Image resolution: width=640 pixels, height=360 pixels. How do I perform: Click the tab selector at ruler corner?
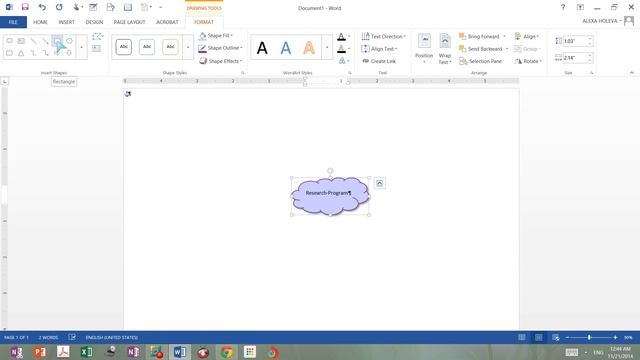tap(4, 82)
